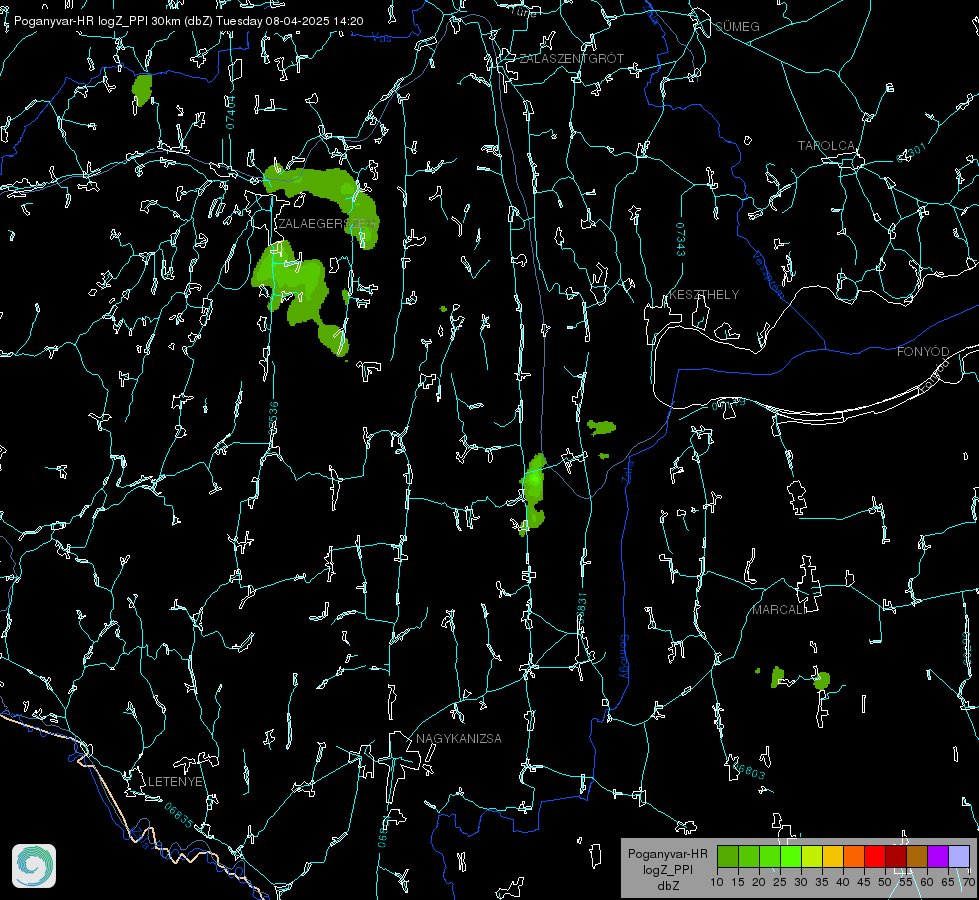Click the dbZ unit text in the legend

[667, 886]
